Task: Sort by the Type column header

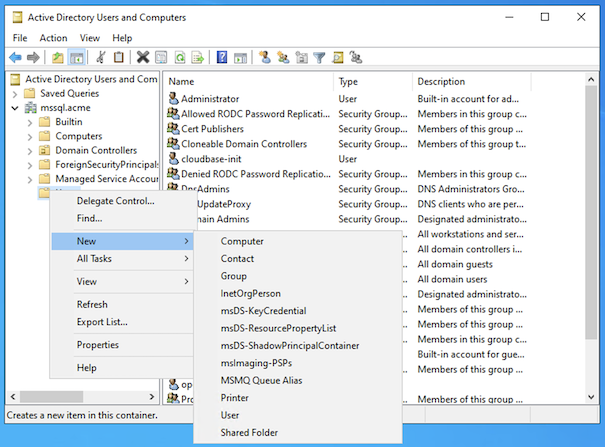Action: 373,81
